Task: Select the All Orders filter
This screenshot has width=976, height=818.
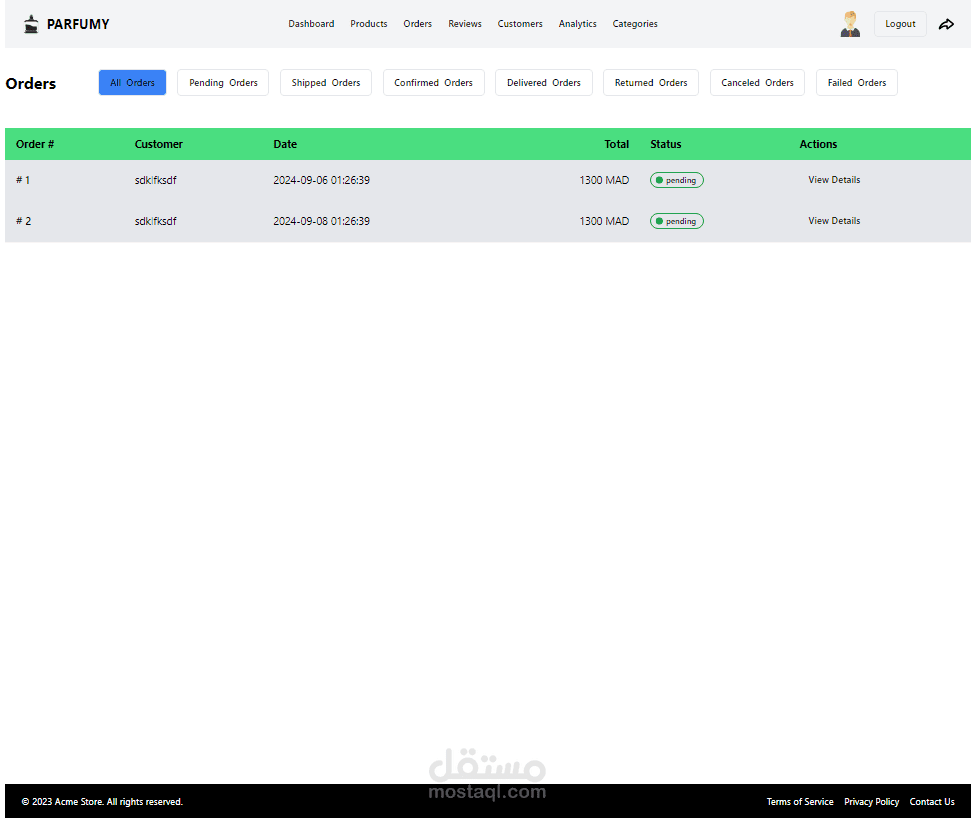Action: coord(133,83)
